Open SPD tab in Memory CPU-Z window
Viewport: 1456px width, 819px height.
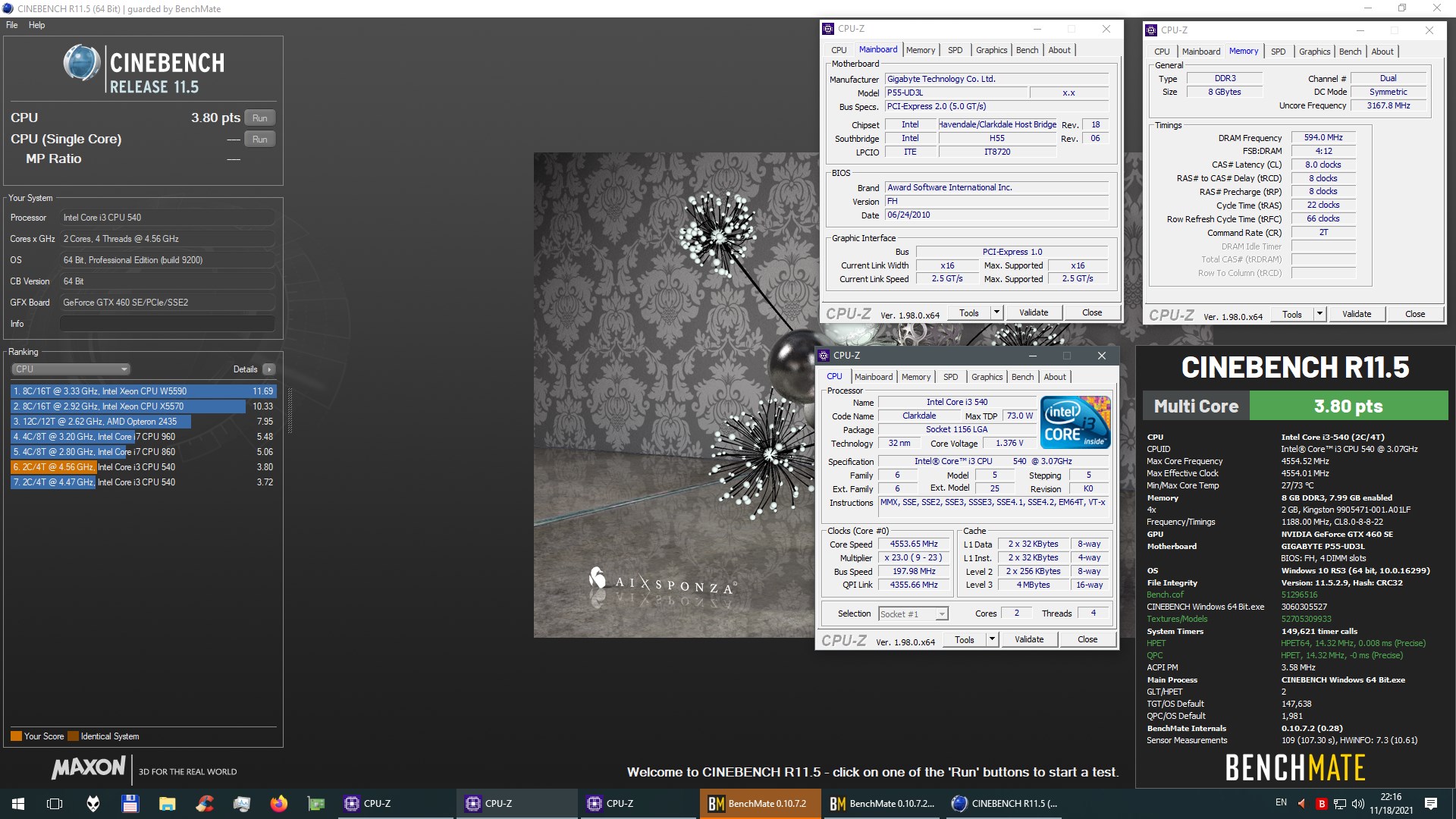[x=1279, y=52]
